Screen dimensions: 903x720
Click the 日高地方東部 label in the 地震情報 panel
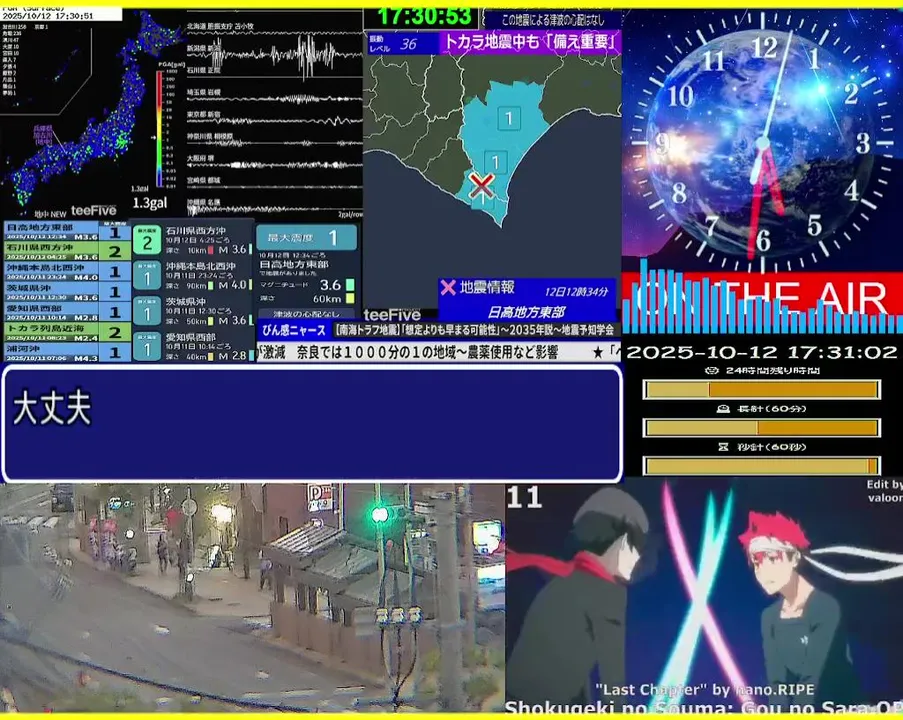point(525,312)
